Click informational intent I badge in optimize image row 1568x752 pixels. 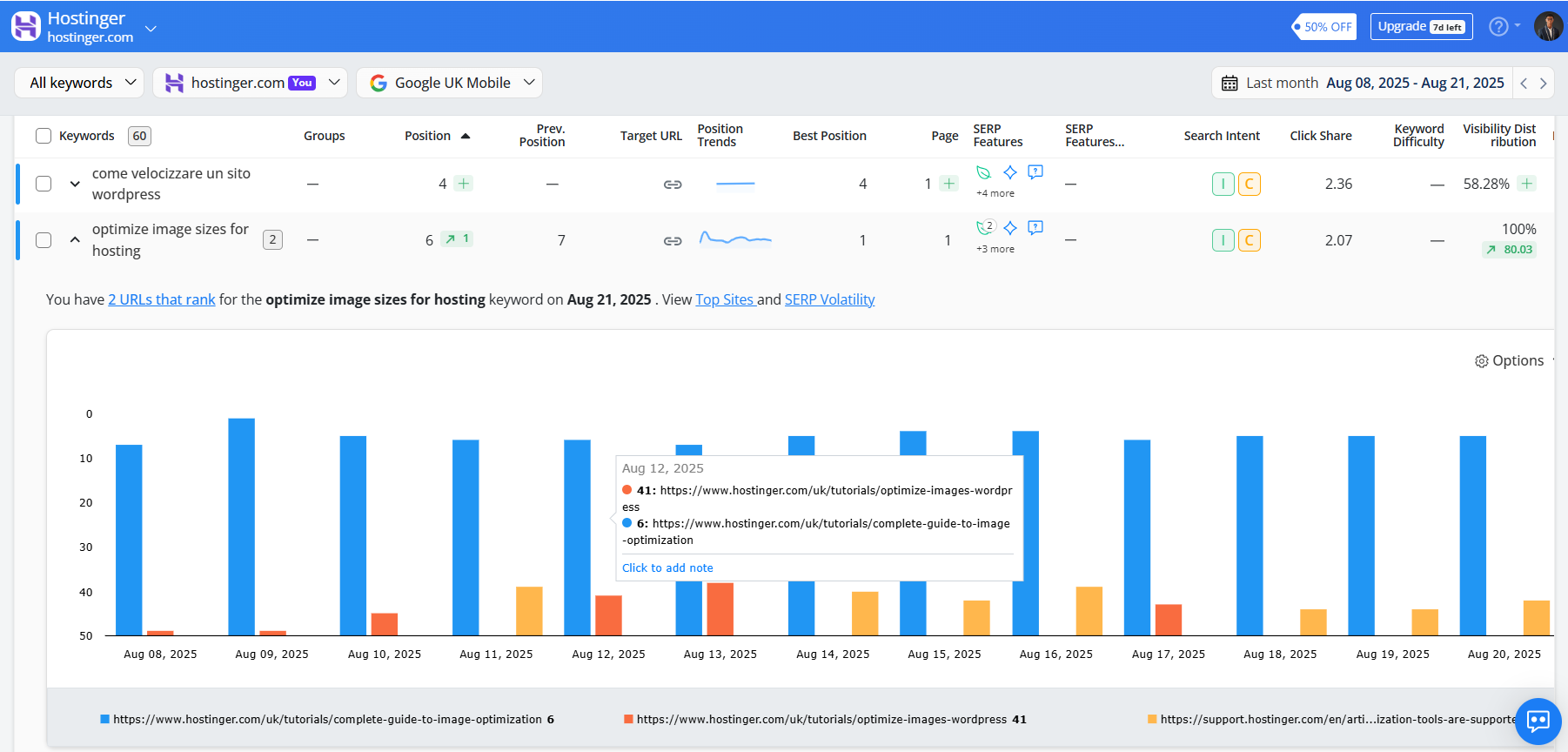[1223, 240]
